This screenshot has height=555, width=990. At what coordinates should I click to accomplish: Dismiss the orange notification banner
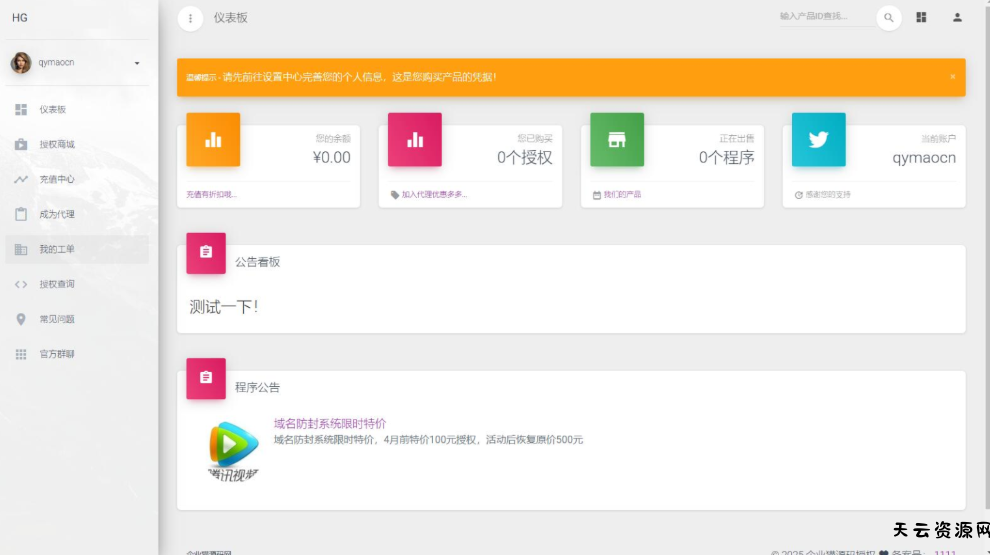[952, 77]
